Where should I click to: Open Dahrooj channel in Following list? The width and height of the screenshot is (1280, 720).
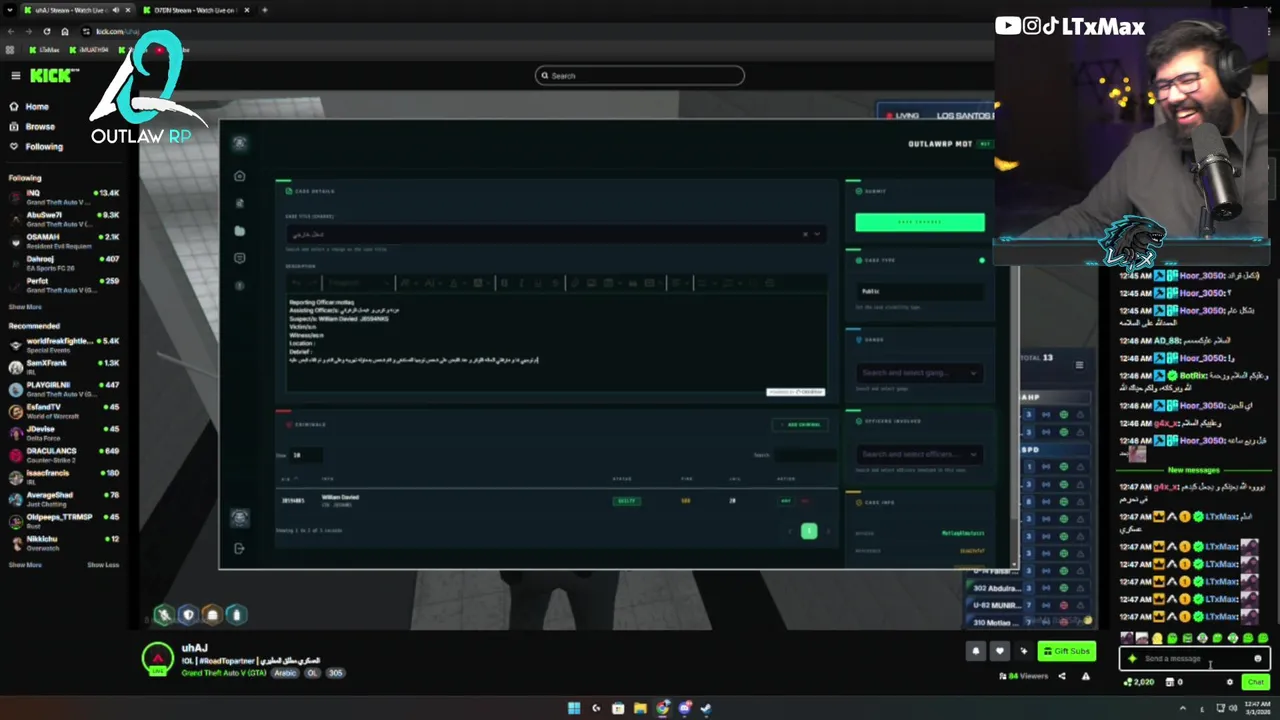point(64,263)
